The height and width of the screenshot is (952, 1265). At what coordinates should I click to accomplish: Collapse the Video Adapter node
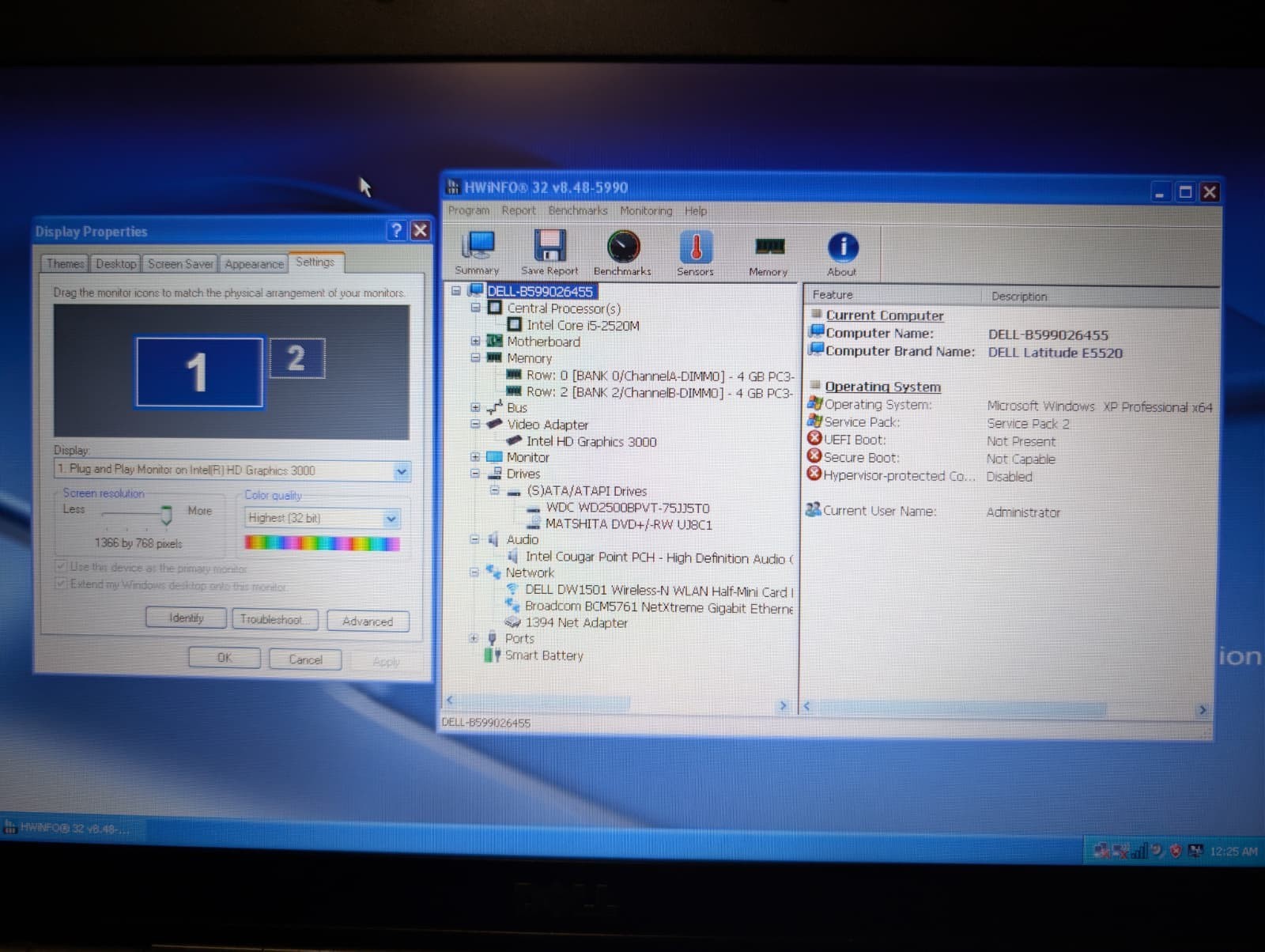click(475, 425)
